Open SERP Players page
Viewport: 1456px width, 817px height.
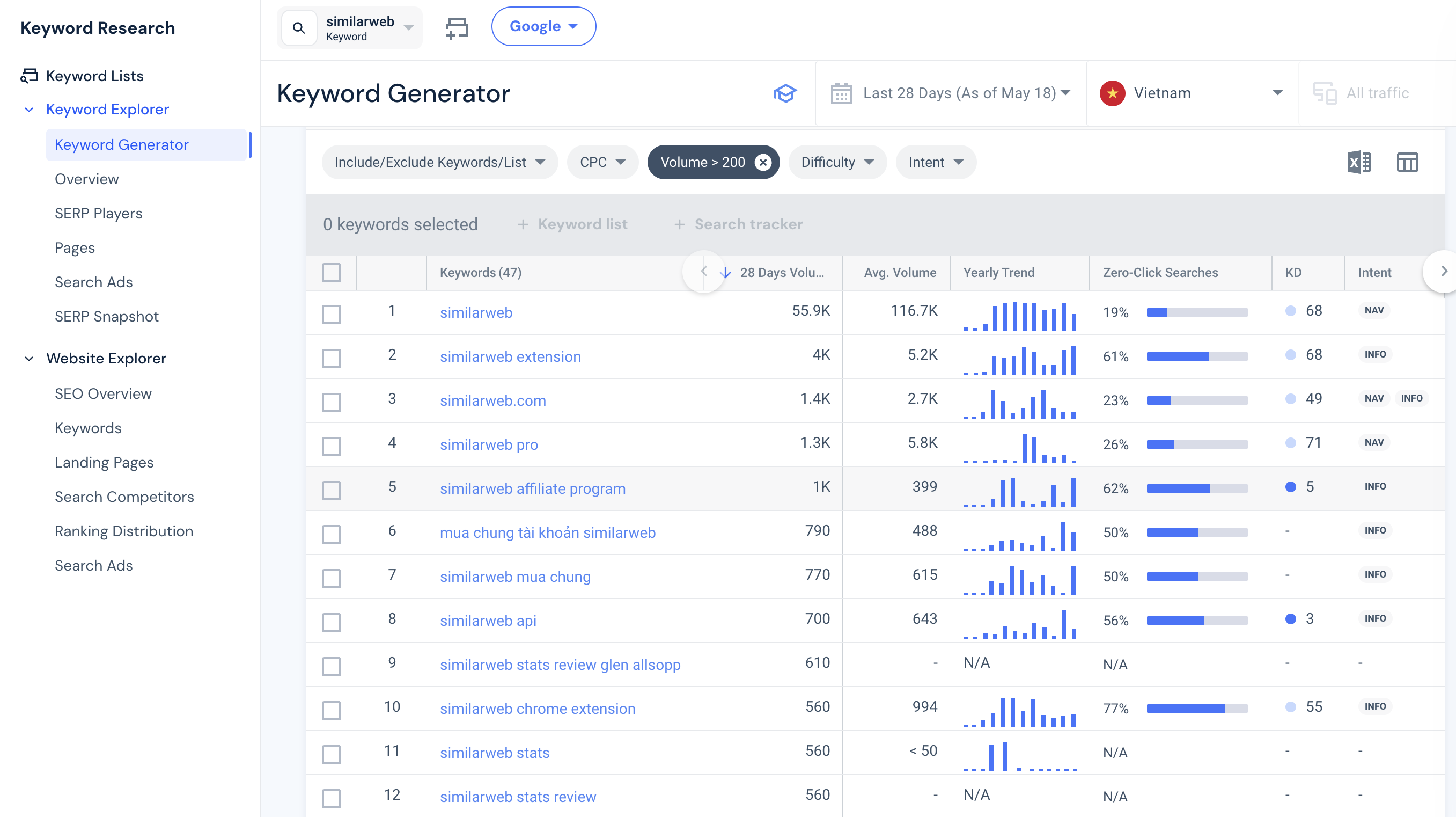(x=98, y=214)
